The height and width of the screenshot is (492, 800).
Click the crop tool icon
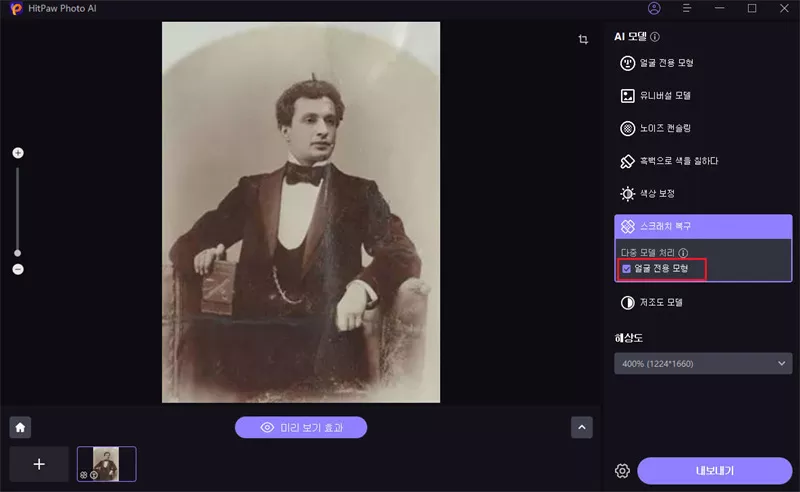583,40
